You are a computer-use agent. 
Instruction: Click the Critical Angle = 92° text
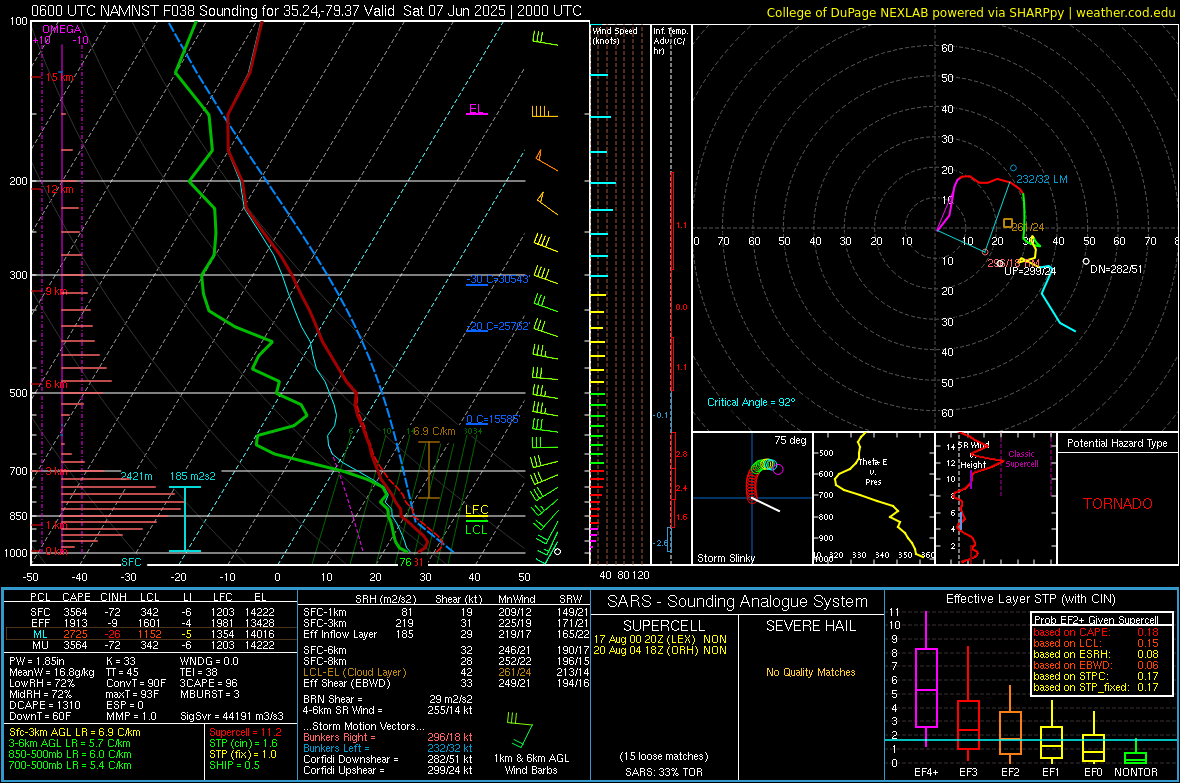tap(751, 402)
